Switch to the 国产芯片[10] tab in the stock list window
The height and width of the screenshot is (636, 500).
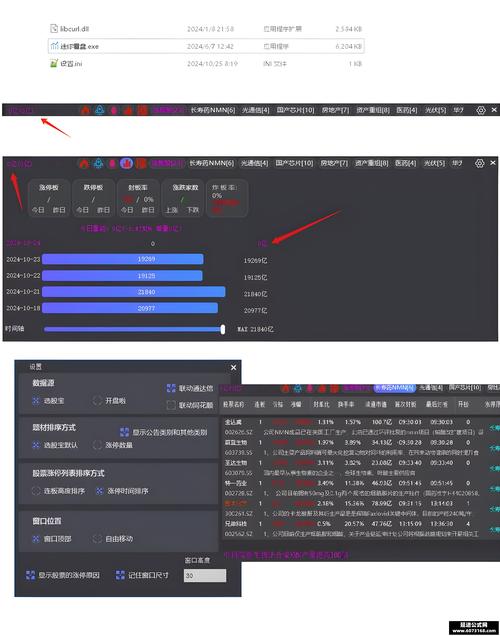point(465,388)
